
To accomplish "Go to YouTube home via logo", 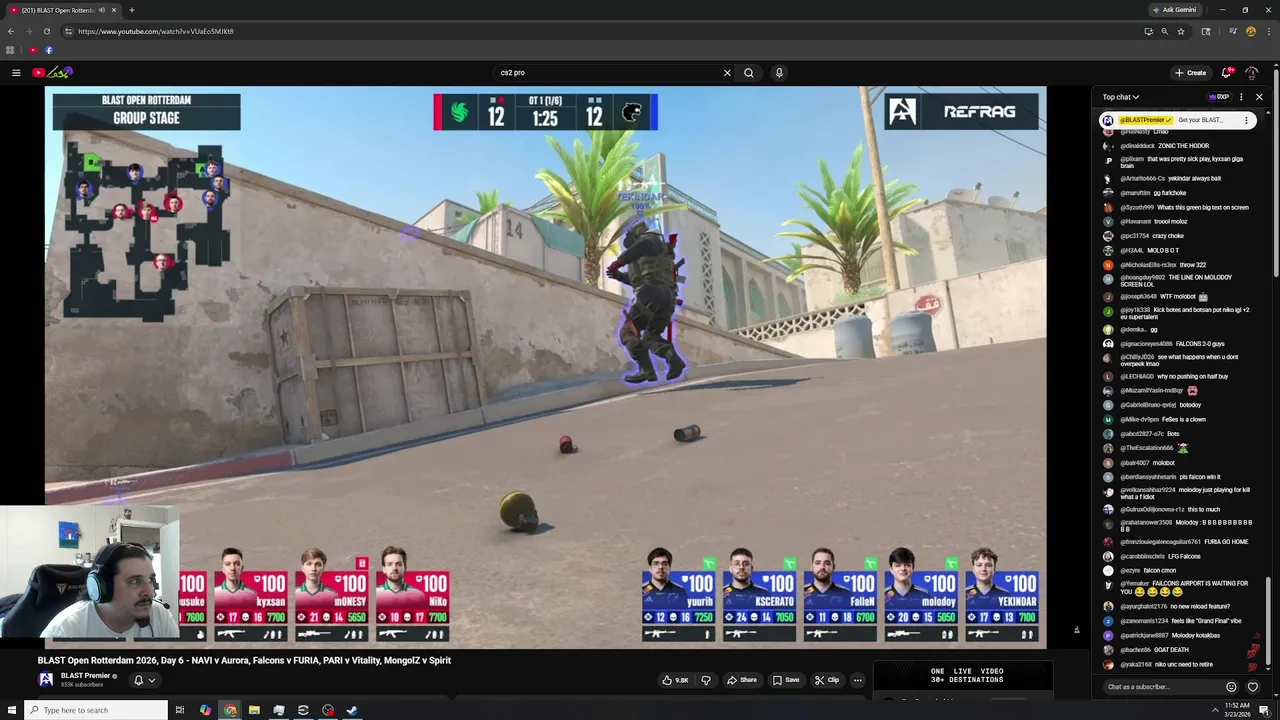I will pyautogui.click(x=52, y=72).
